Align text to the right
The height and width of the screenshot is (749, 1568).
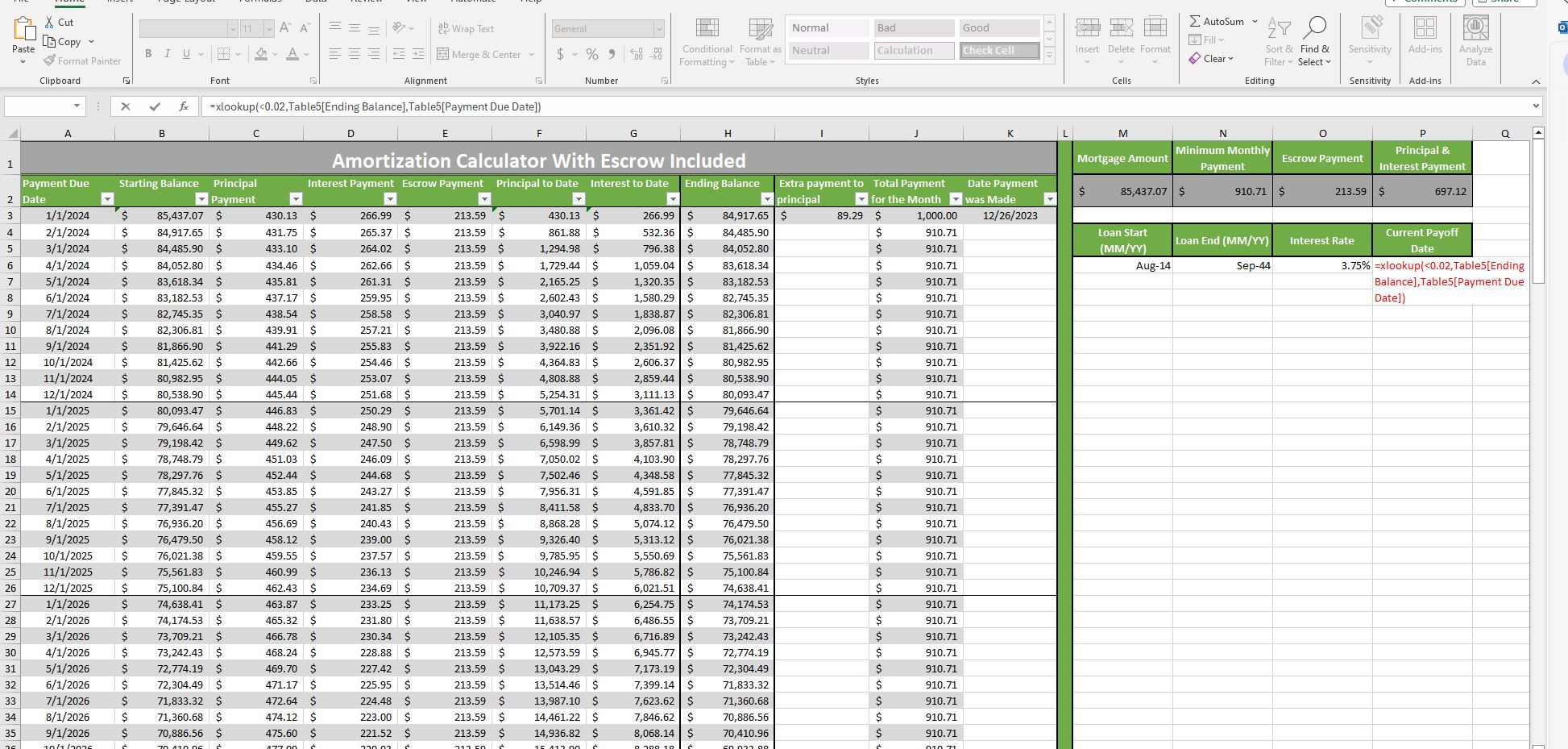tap(374, 54)
